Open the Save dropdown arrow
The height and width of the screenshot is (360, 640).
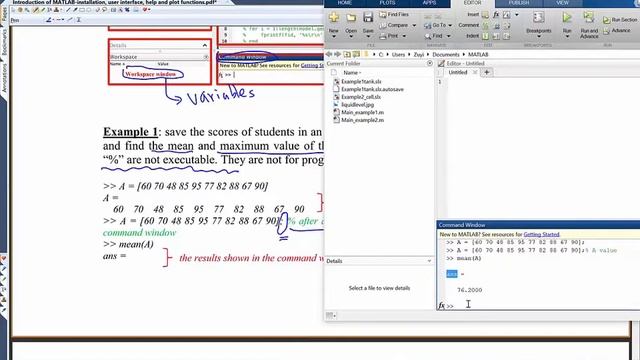click(368, 36)
